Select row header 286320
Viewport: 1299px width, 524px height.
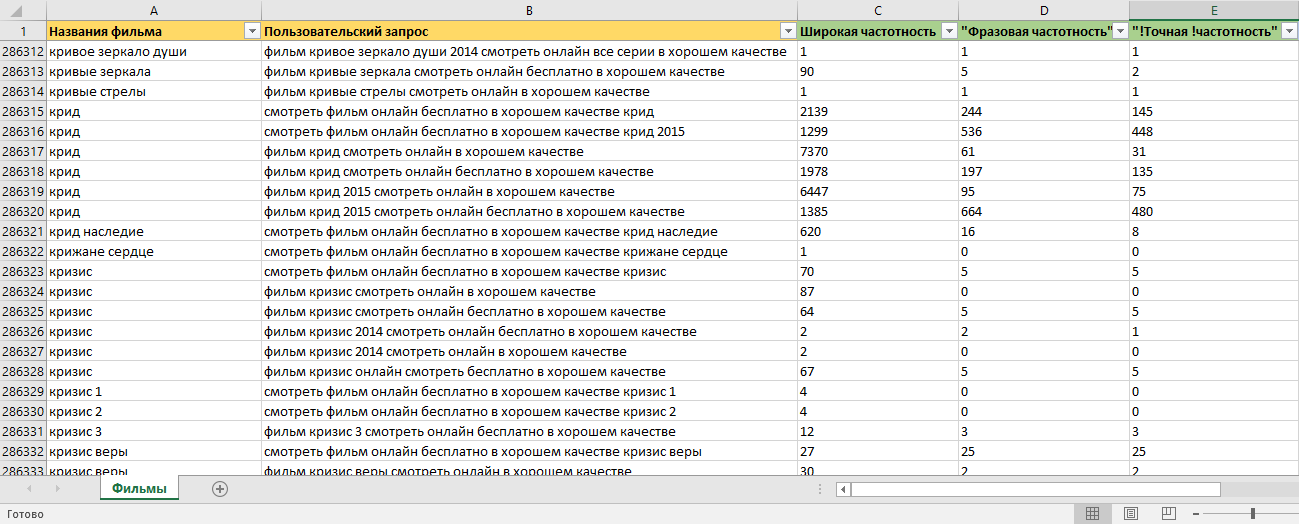[23, 212]
